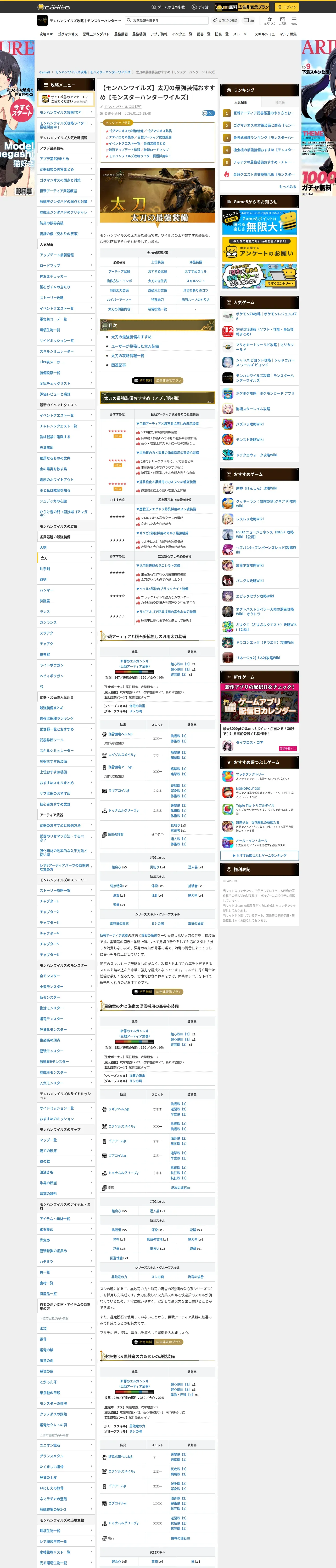The image size is (336, 1568).
Task: Expand the ロードマップ sidebar item arrow
Action: (92, 266)
